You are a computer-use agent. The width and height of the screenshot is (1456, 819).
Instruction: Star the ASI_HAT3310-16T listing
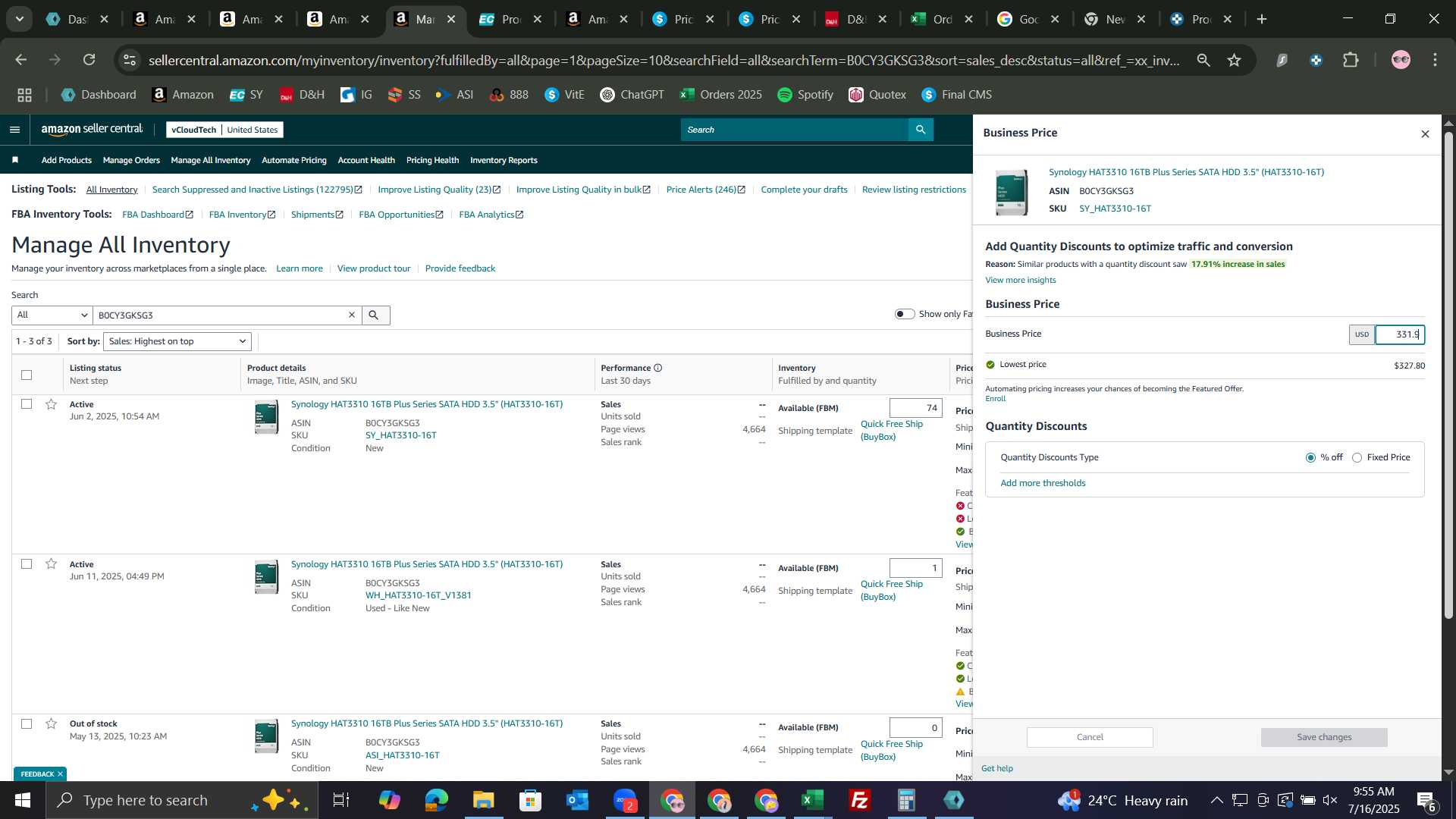[x=51, y=724]
